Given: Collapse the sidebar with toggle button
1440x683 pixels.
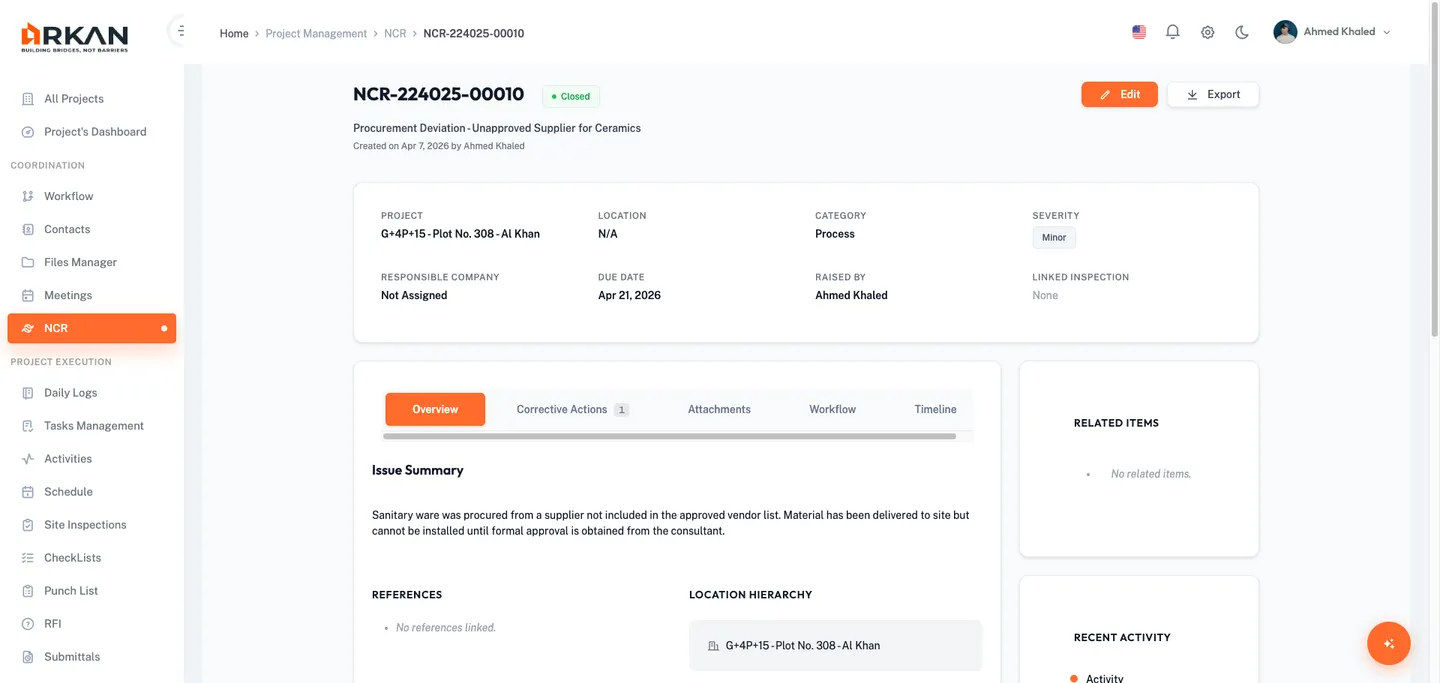Looking at the screenshot, I should (180, 31).
